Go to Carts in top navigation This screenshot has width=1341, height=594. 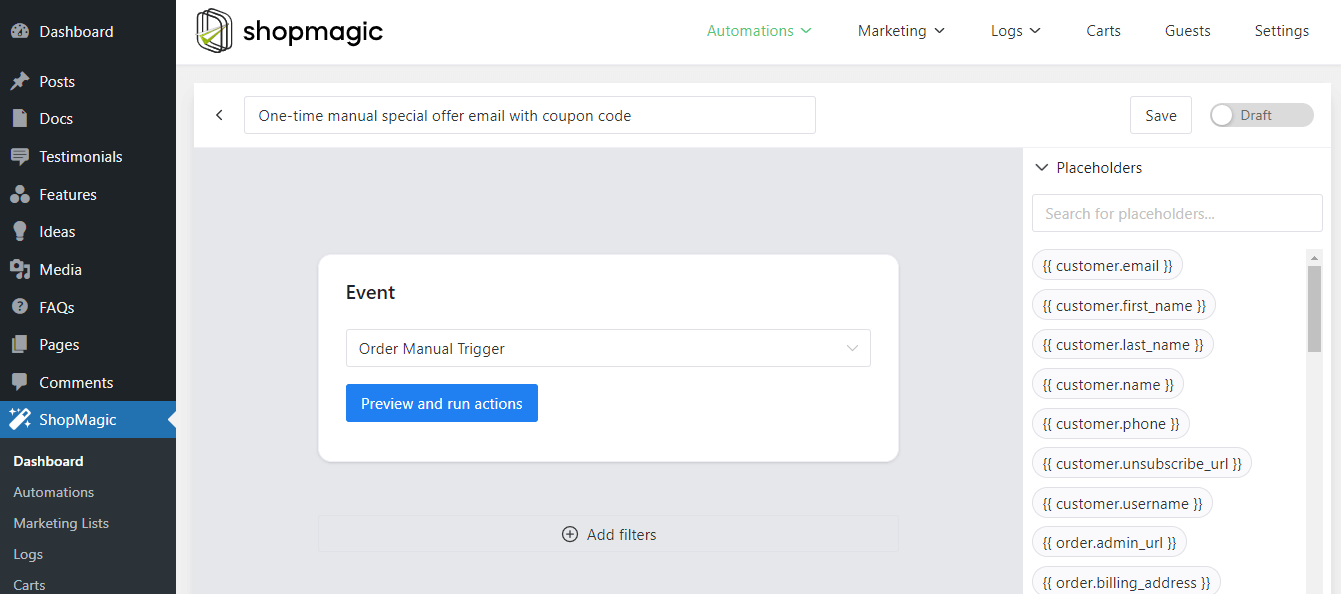tap(1103, 31)
